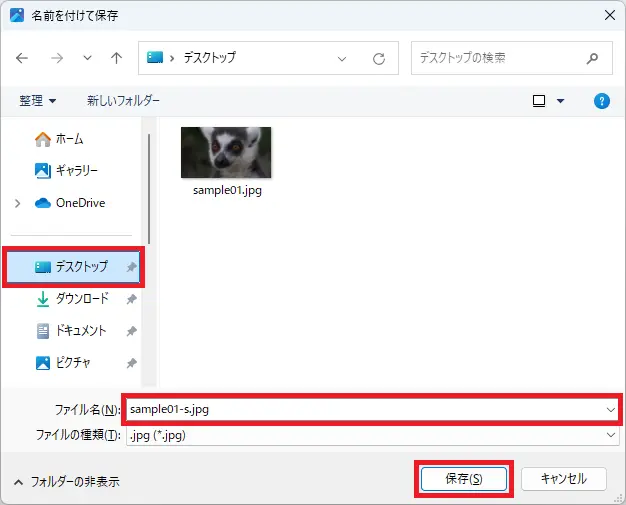Click the search magnifier icon
The image size is (626, 505).
pos(593,58)
